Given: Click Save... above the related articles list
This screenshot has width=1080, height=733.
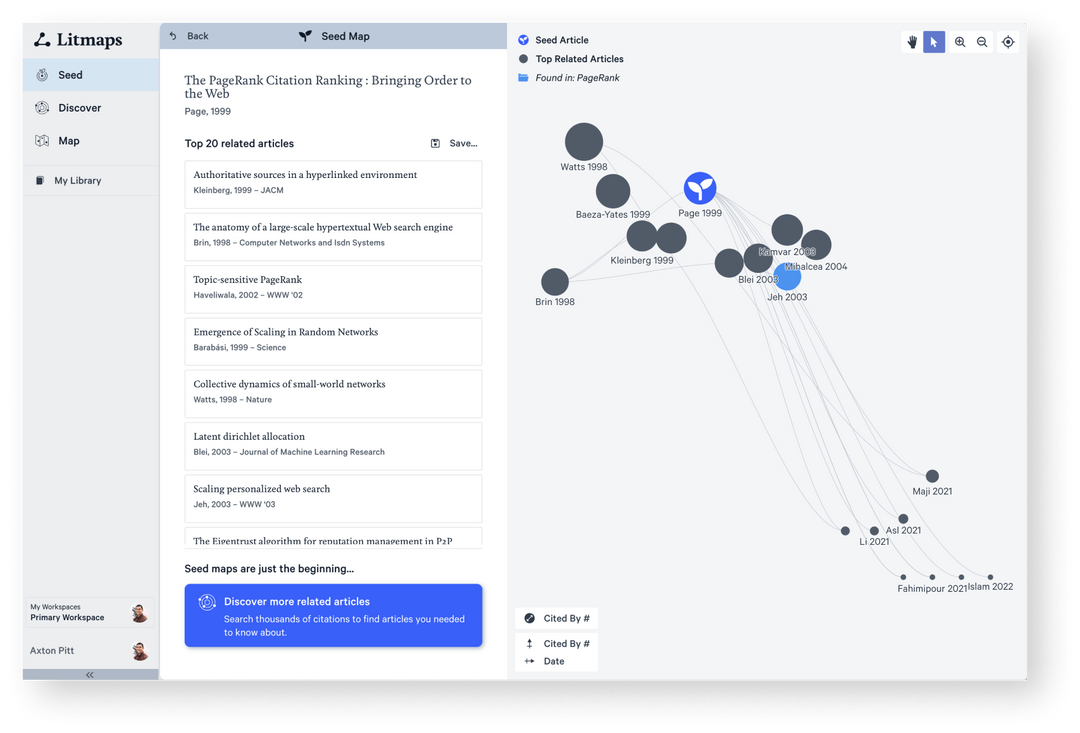Looking at the screenshot, I should tap(453, 143).
